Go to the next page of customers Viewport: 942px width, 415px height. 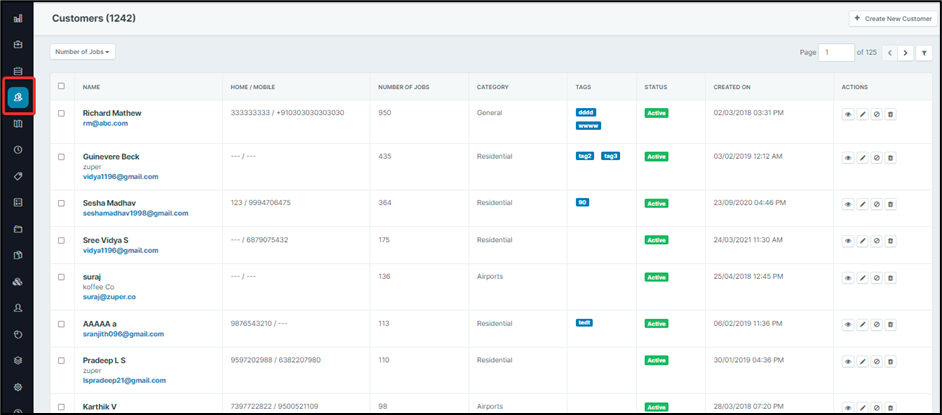tap(905, 52)
